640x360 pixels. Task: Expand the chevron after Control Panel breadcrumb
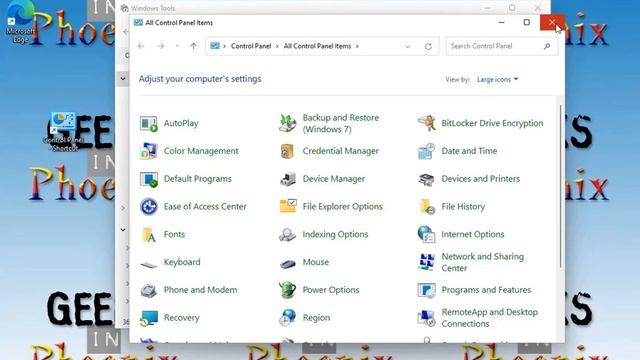tap(277, 46)
